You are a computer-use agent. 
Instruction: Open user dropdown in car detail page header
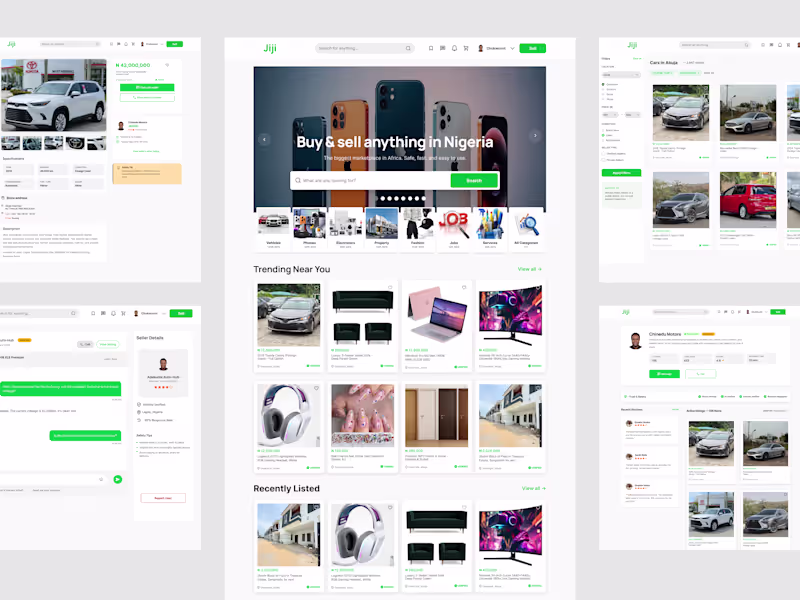[x=162, y=44]
